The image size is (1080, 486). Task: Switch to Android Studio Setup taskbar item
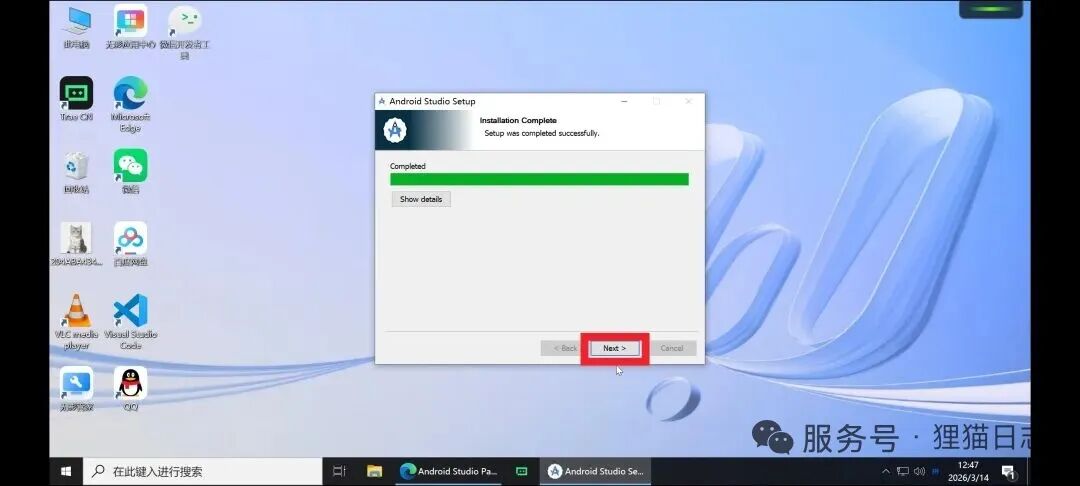click(596, 472)
